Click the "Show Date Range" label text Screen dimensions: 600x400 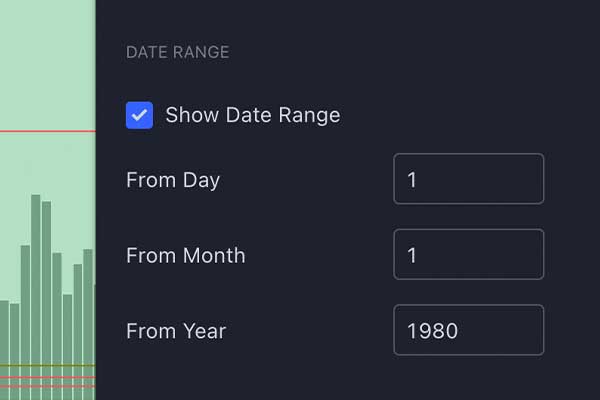252,115
